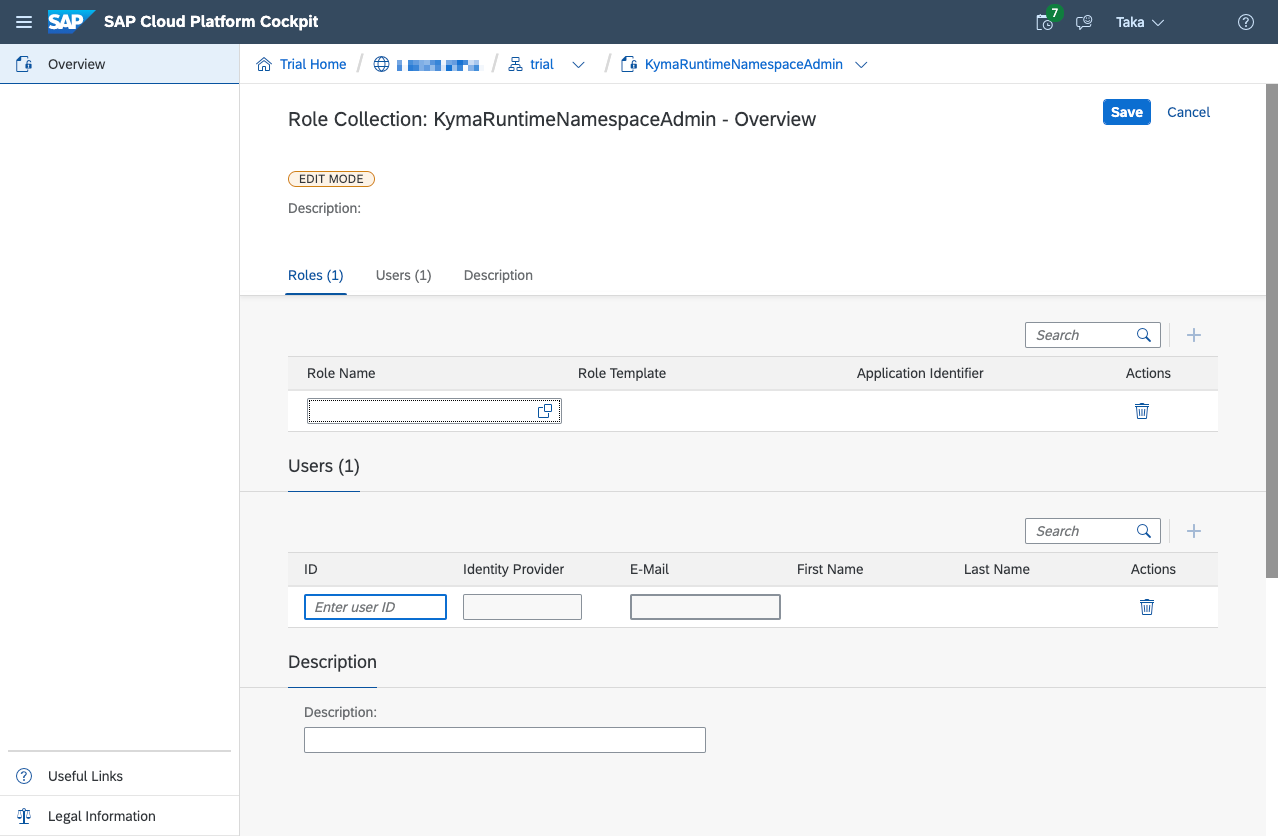Open Legal Information in the sidebar

pos(120,816)
